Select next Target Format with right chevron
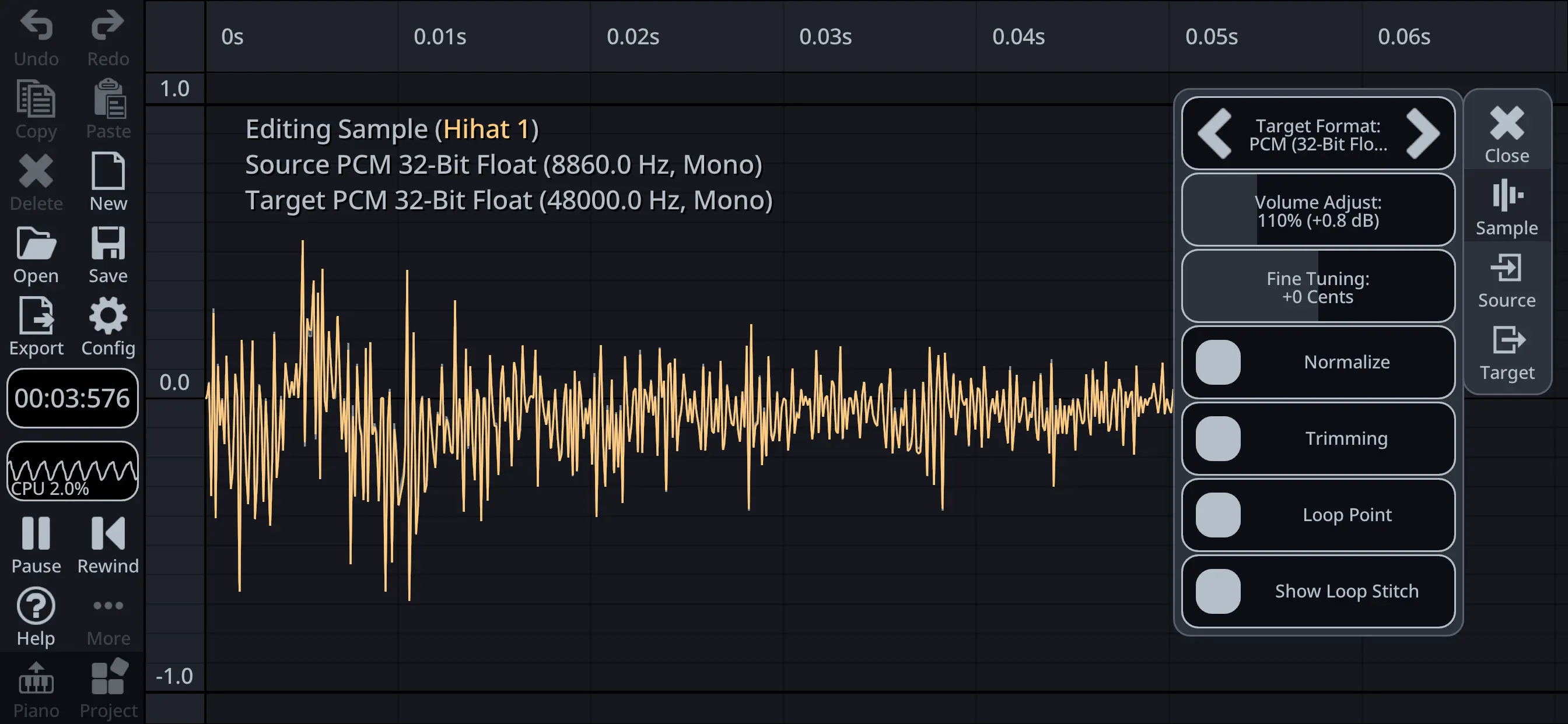Screen dimensions: 1568x724 pyautogui.click(x=1422, y=134)
